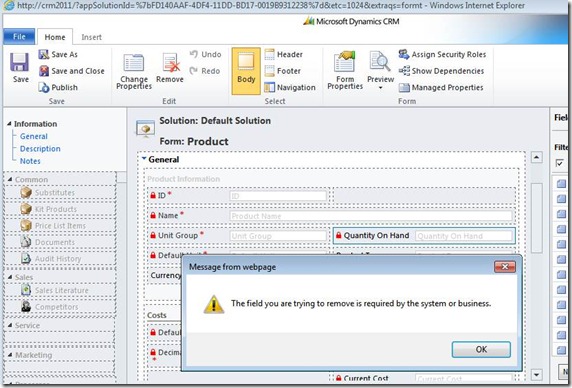Viewport: 572px width, 388px height.
Task: Click the Save floppy disk icon
Action: click(x=19, y=62)
